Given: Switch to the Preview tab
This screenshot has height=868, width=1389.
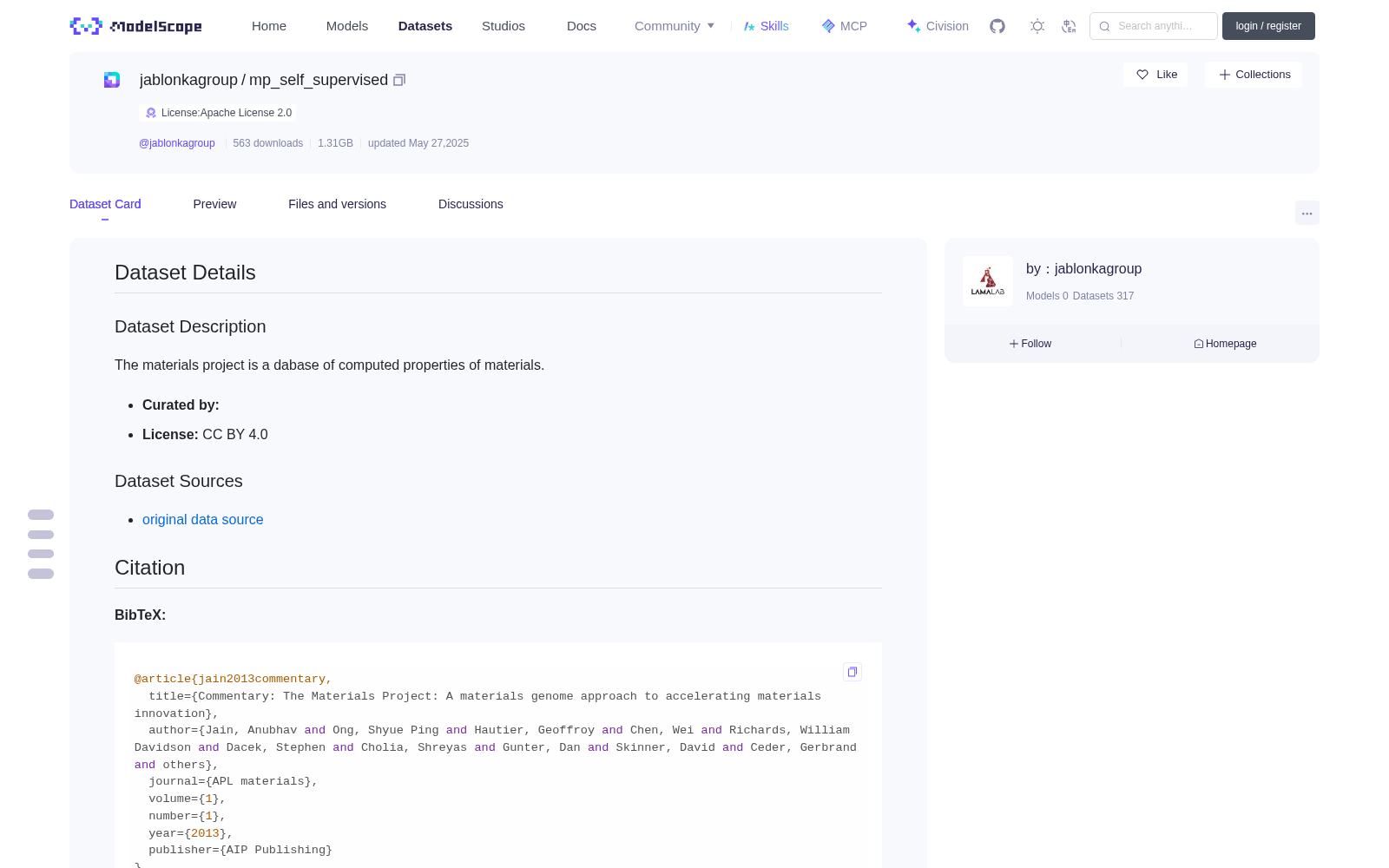Looking at the screenshot, I should [214, 204].
